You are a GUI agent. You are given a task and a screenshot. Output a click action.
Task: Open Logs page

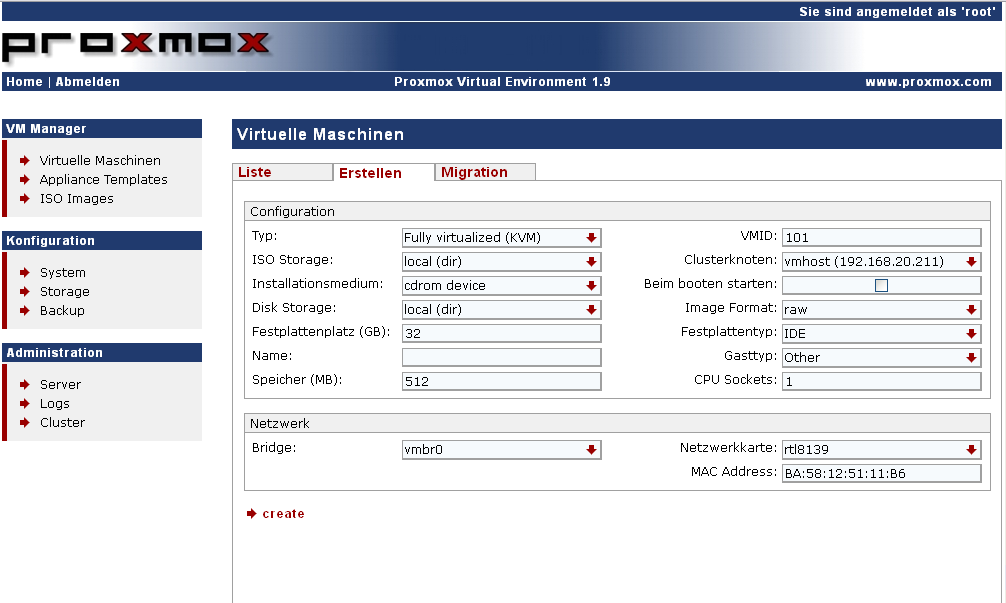55,403
